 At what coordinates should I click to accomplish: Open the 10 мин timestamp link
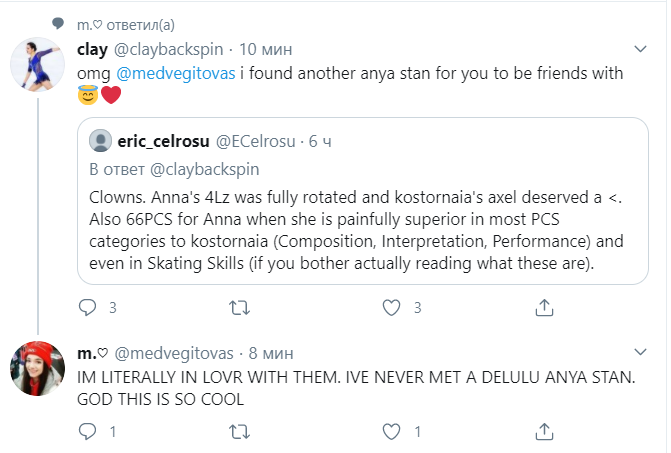click(x=263, y=48)
